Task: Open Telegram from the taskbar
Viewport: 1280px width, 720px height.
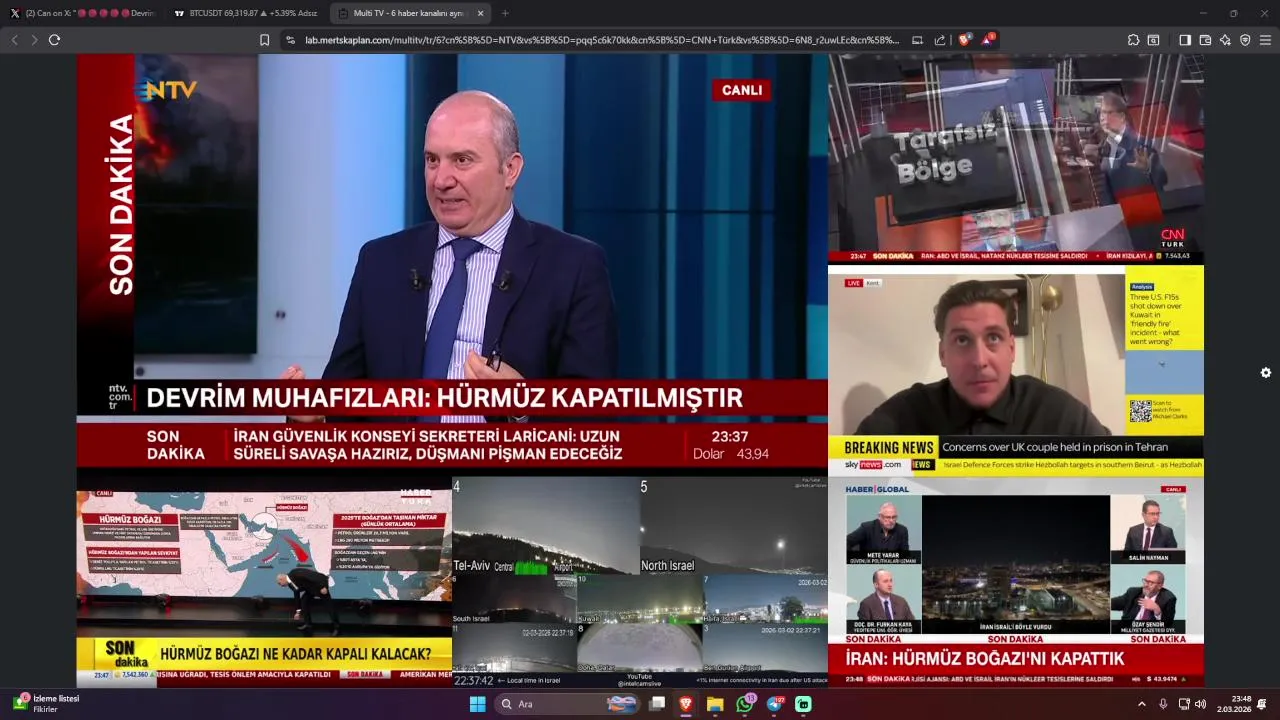Action: [x=775, y=704]
